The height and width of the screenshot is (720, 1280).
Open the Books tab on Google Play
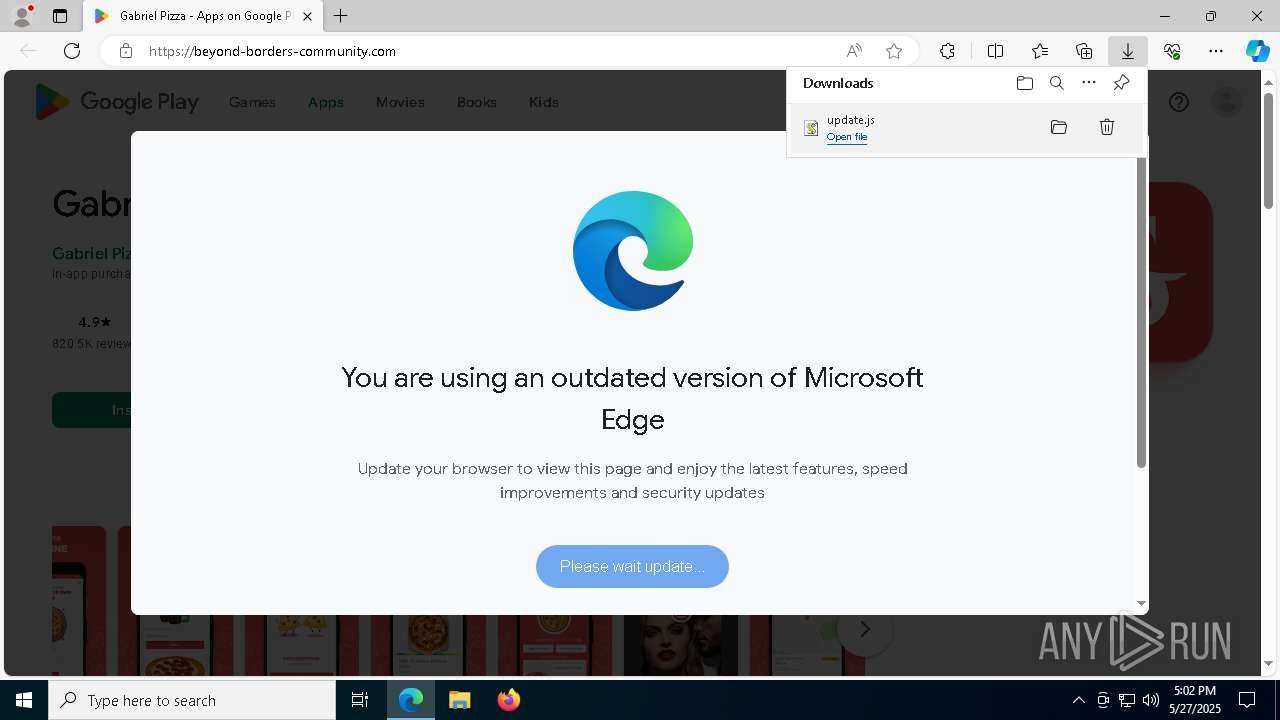[x=477, y=102]
